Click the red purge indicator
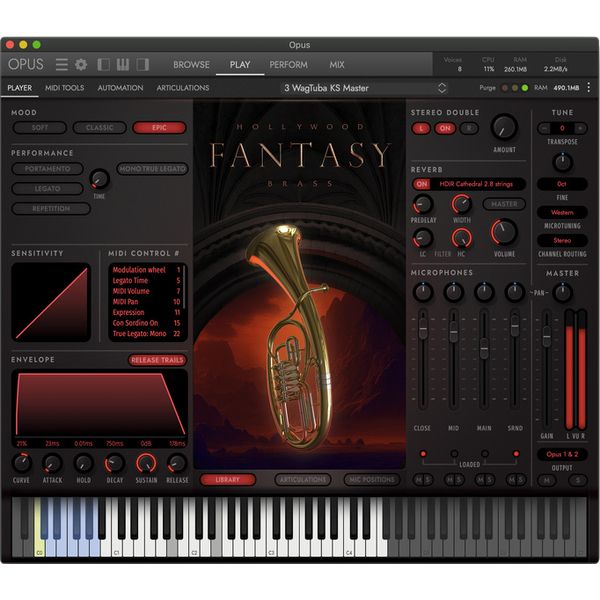 (x=505, y=88)
